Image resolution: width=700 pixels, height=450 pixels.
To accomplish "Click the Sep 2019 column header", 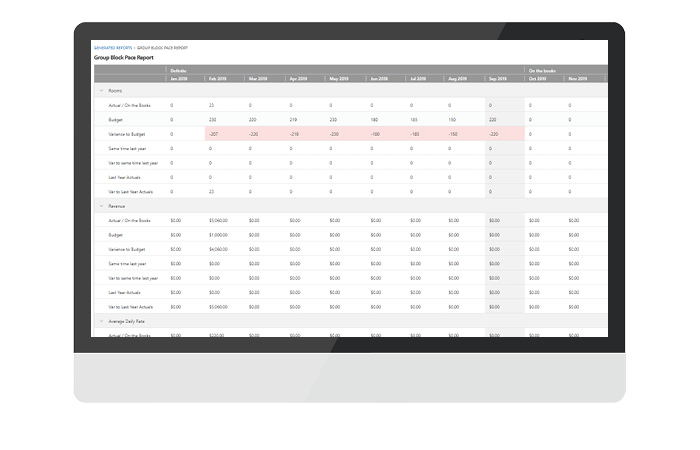I will 500,78.
